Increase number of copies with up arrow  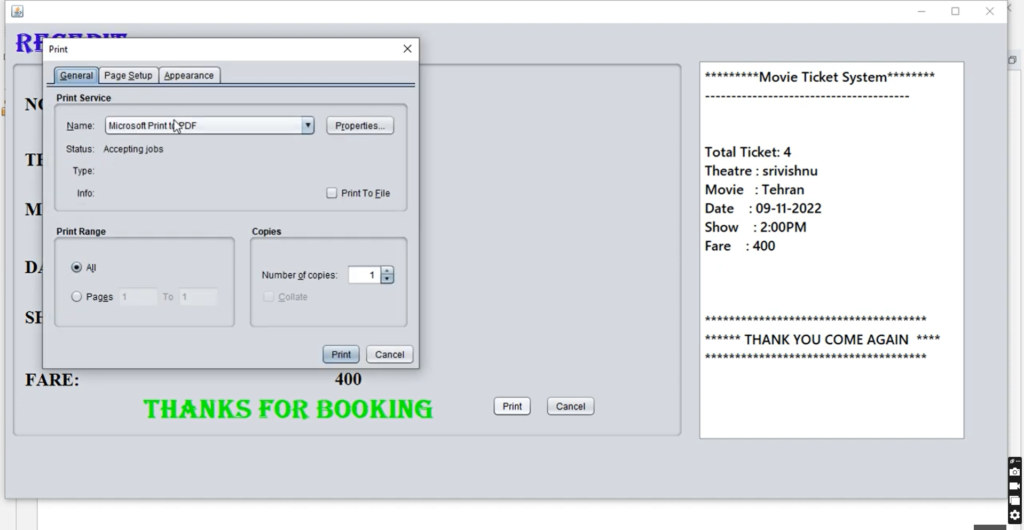(x=387, y=271)
